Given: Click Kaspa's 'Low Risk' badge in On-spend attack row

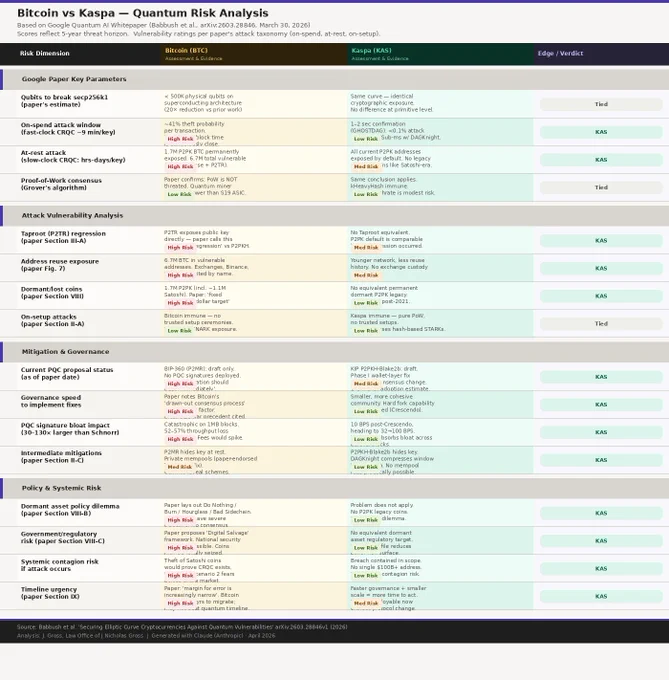Looking at the screenshot, I should click(x=366, y=139).
